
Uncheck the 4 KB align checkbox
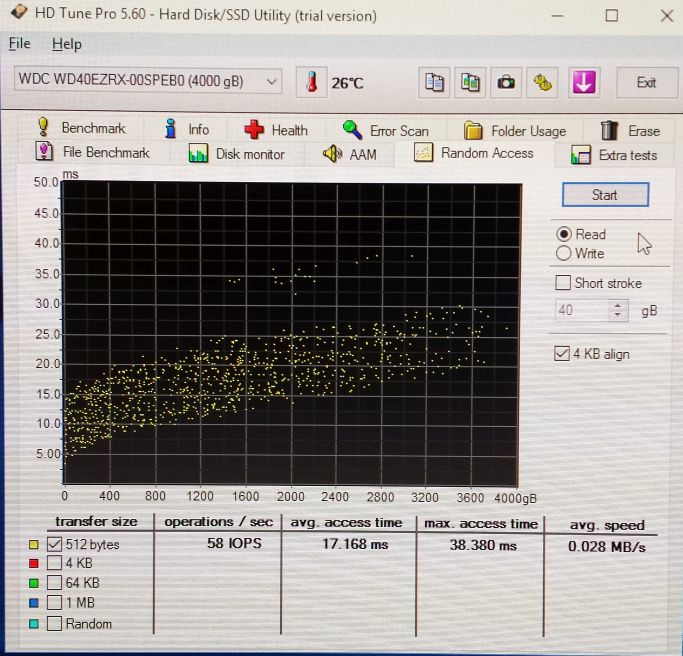561,353
